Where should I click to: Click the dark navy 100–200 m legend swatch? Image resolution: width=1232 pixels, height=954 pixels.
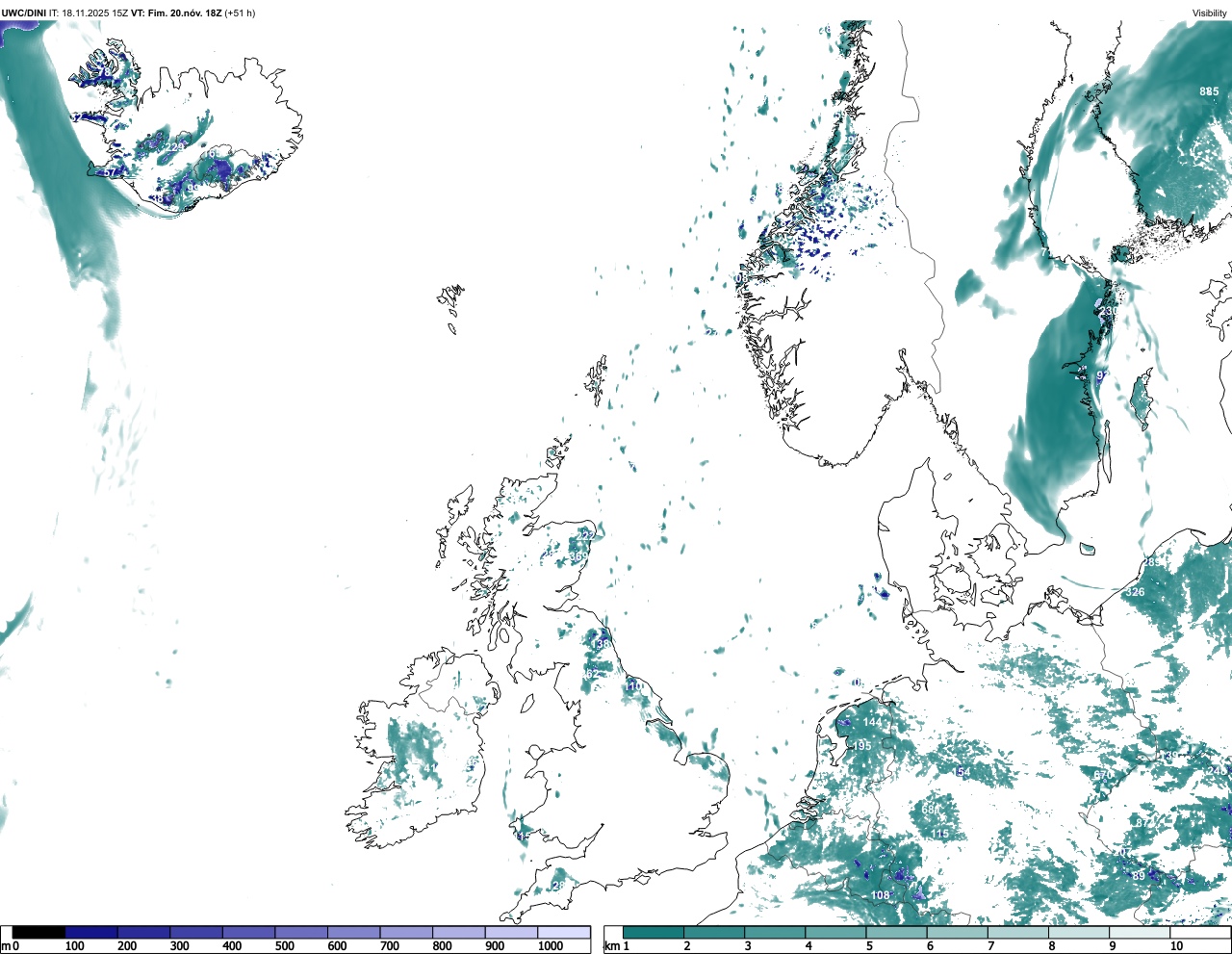91,932
